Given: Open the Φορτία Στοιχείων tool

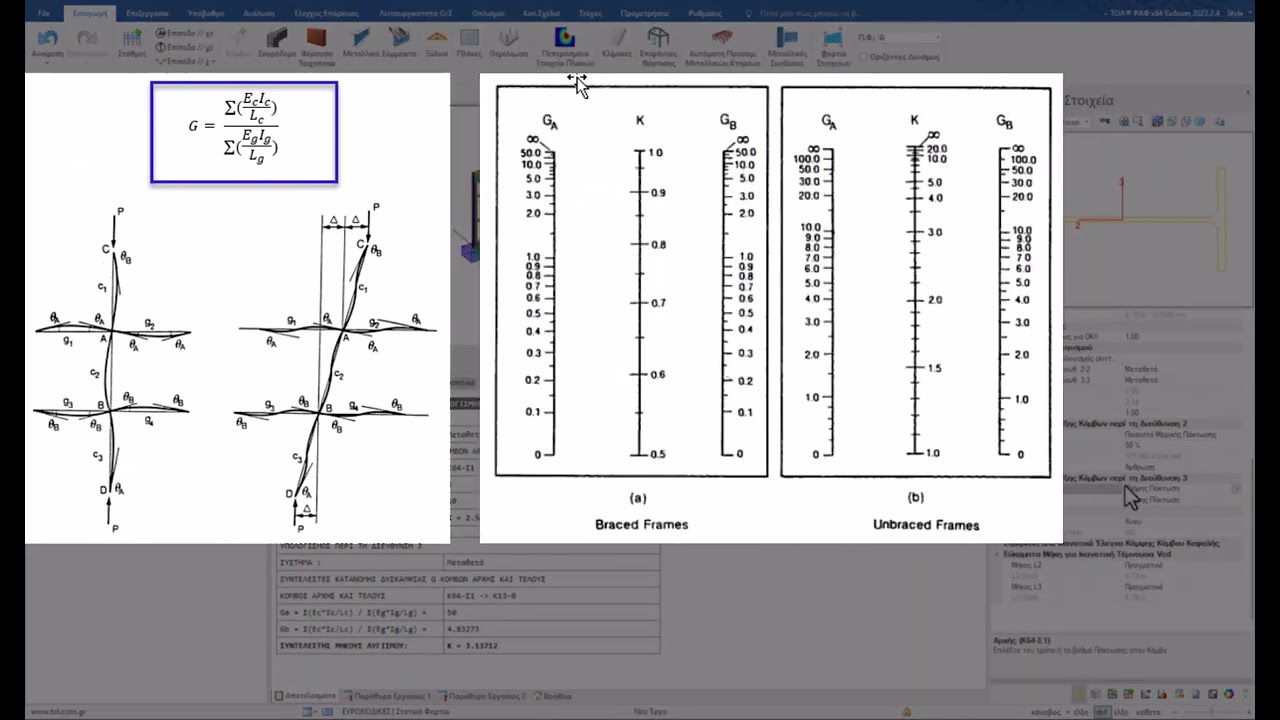Looking at the screenshot, I should point(833,46).
